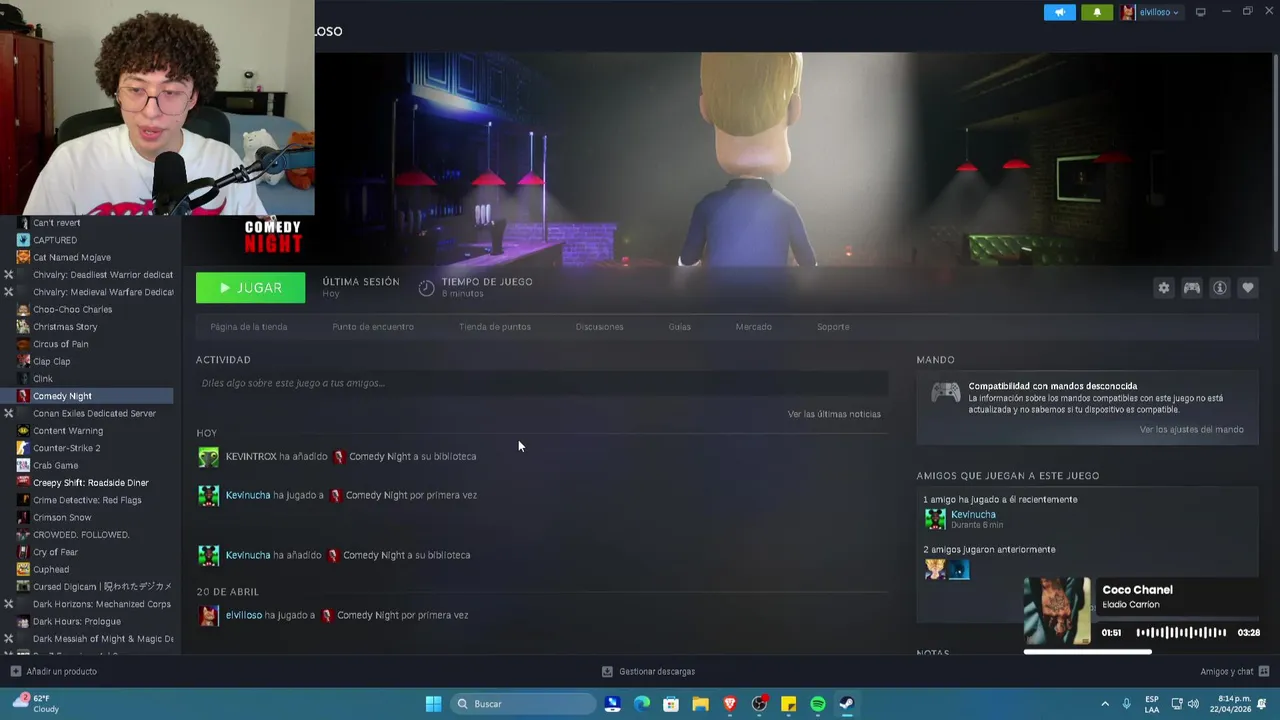The image size is (1280, 720).
Task: Open Spotify from taskbar
Action: tap(817, 704)
